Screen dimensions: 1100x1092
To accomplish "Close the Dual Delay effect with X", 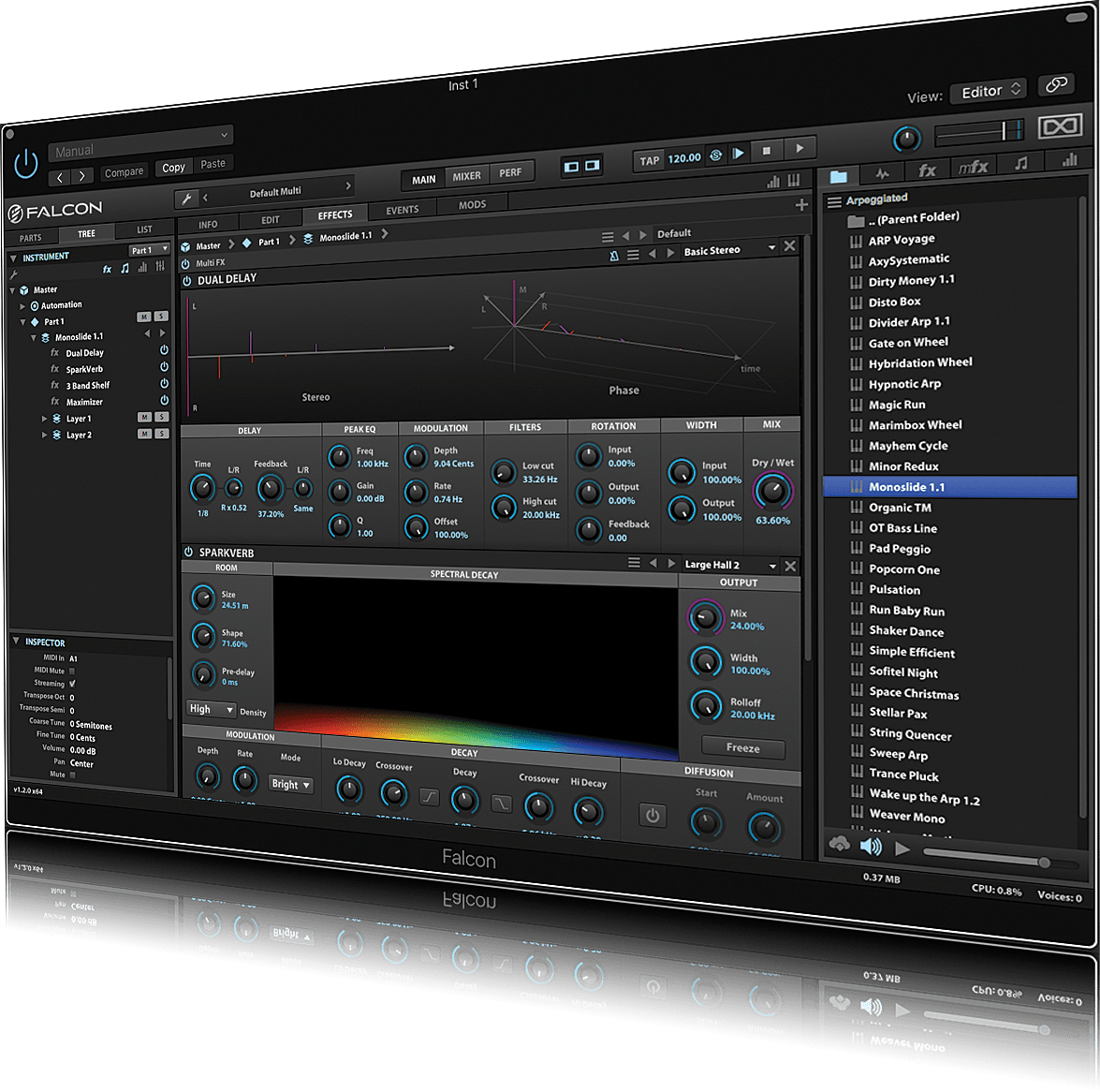I will (x=789, y=245).
